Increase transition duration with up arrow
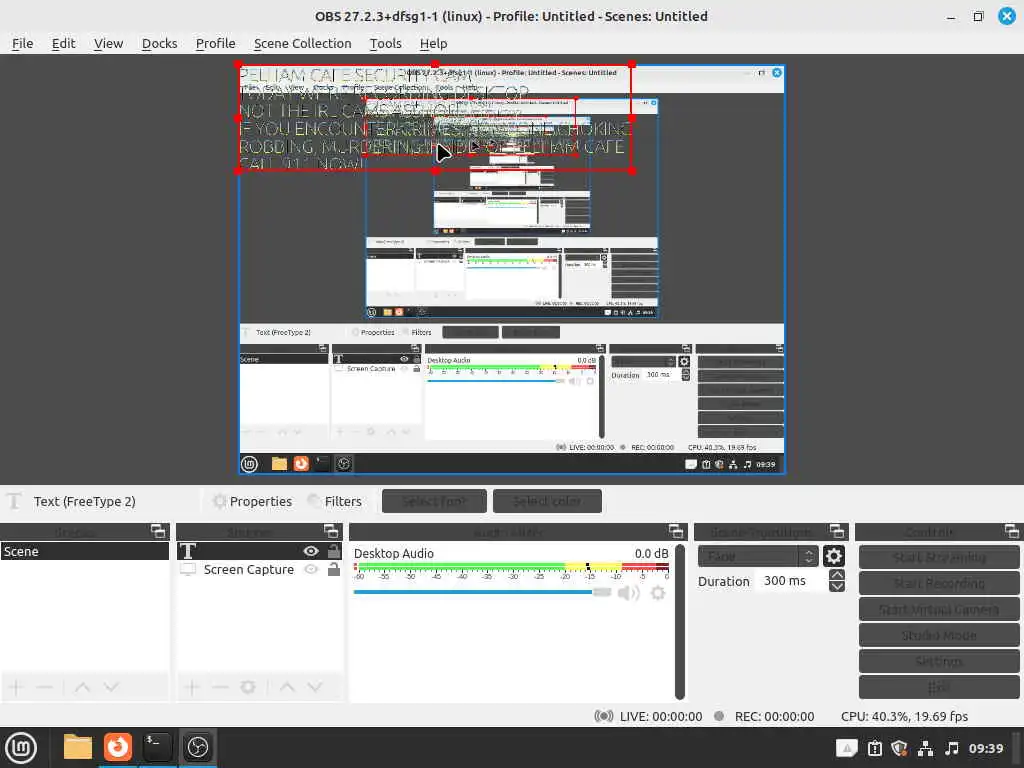The width and height of the screenshot is (1024, 768). tap(837, 575)
